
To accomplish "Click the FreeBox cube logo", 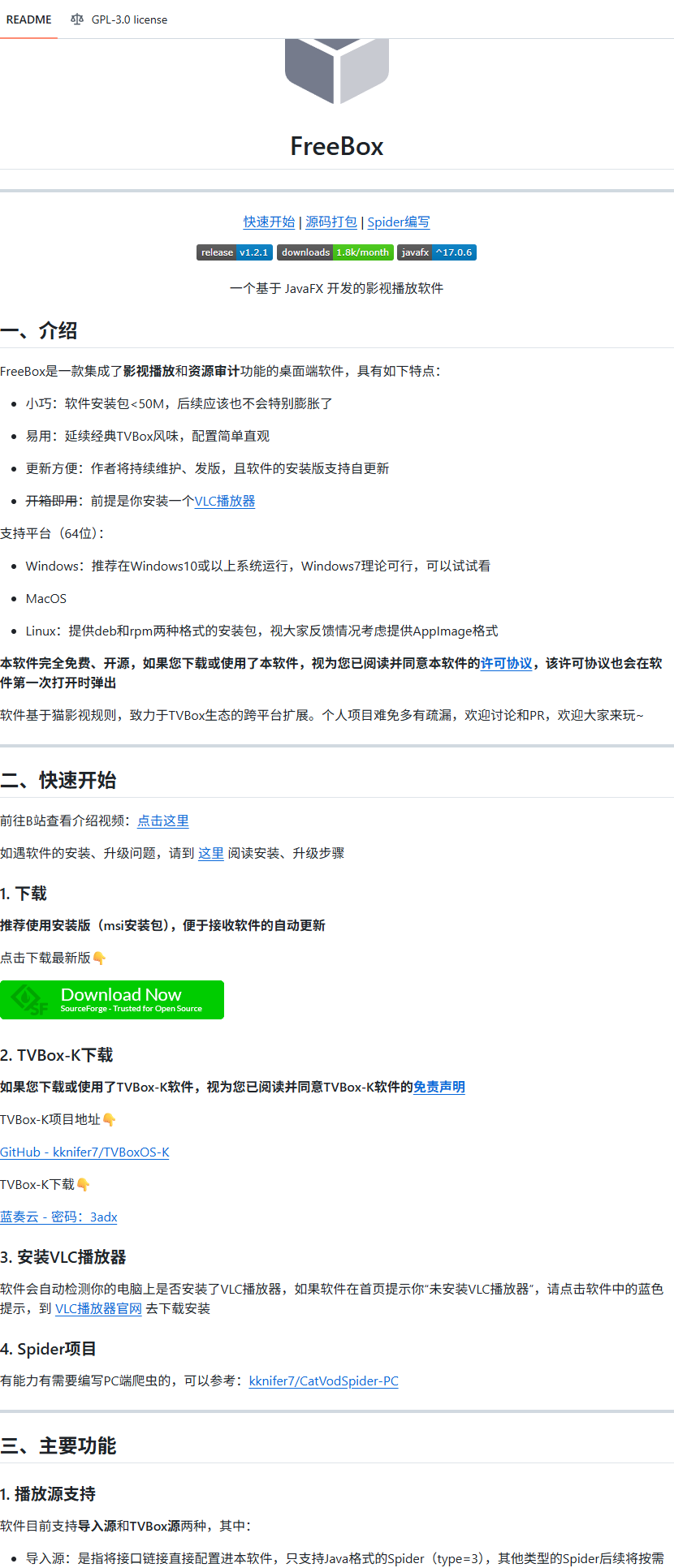I will 337,71.
